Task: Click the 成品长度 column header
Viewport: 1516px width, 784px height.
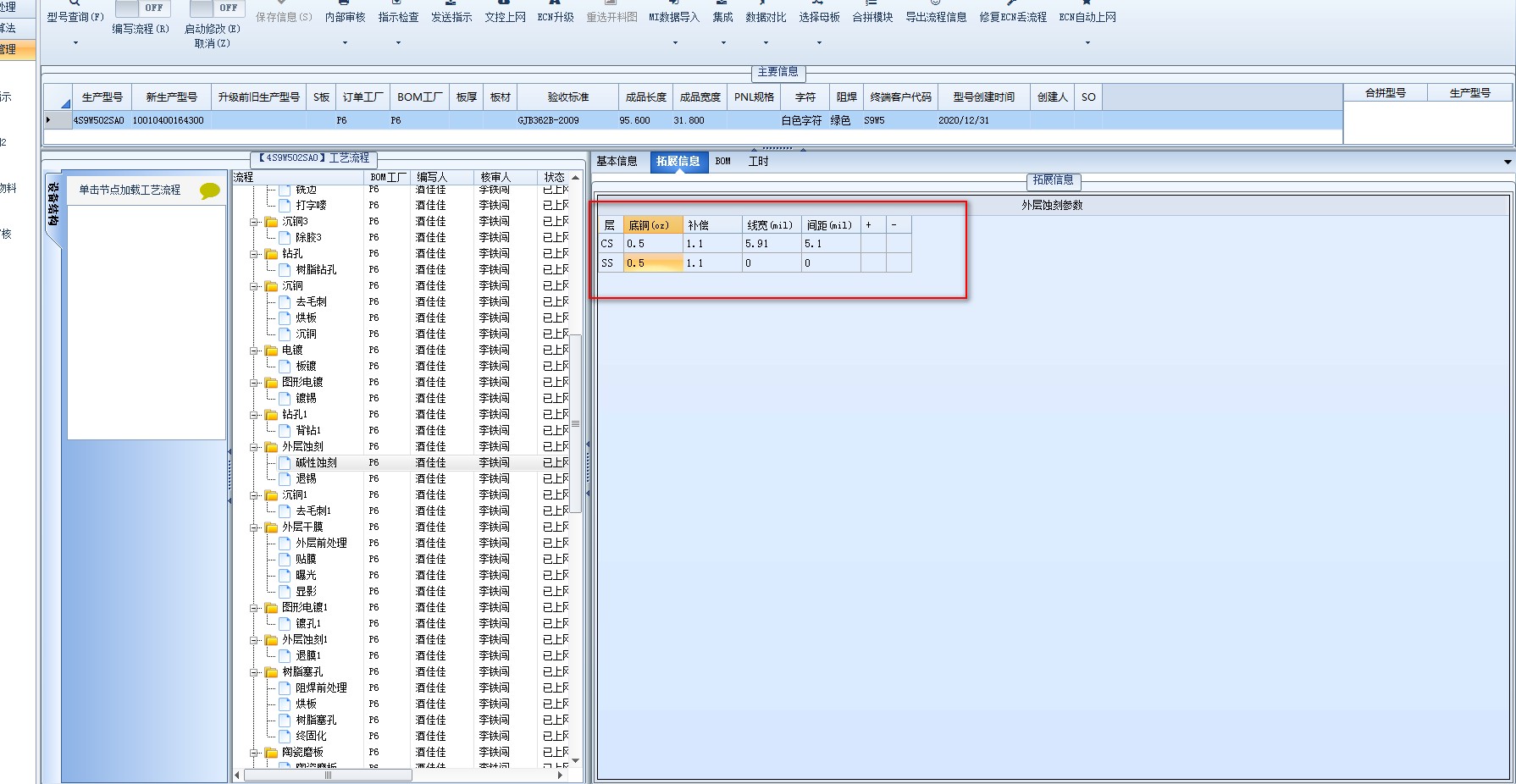Action: [x=646, y=97]
